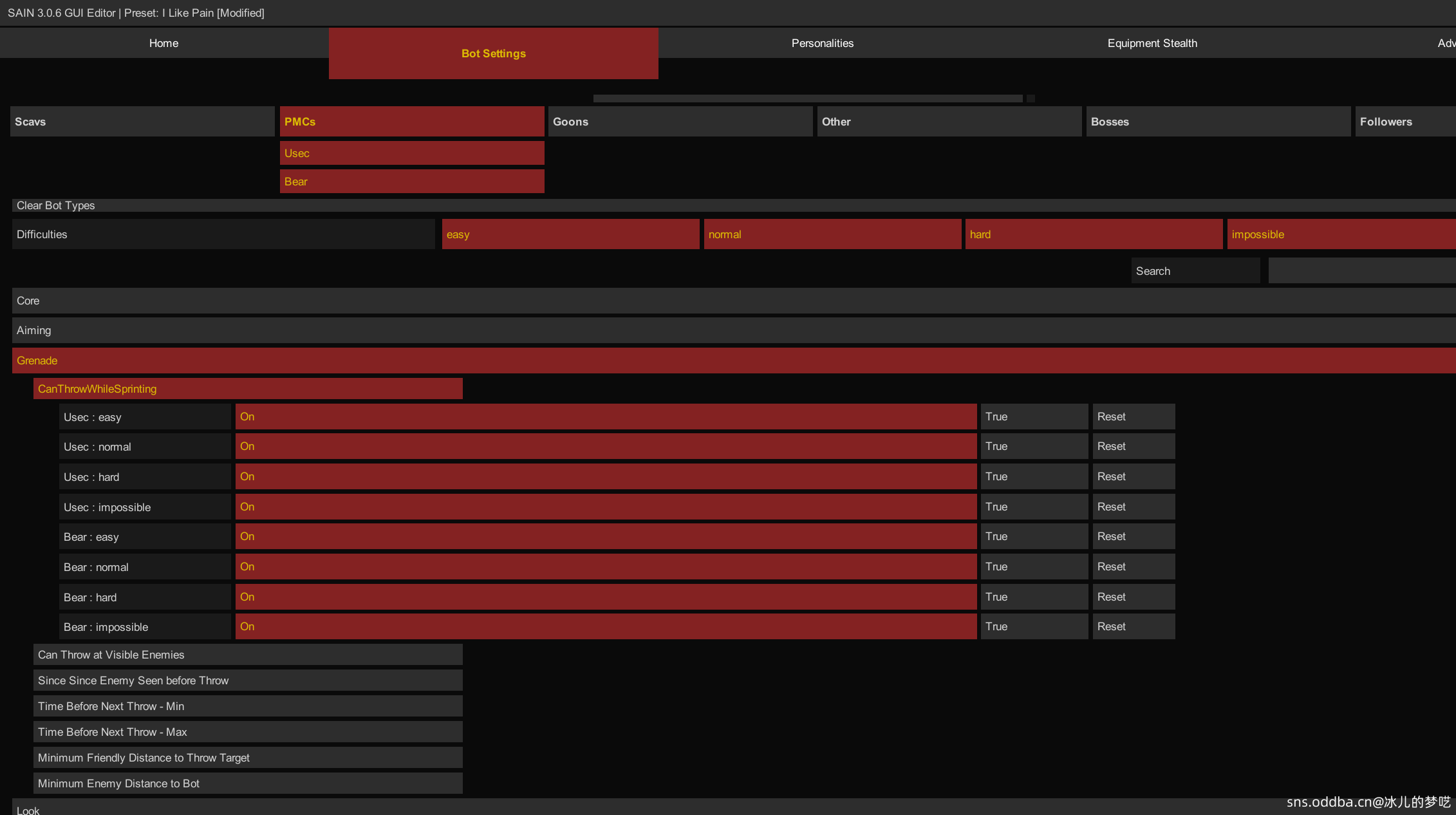This screenshot has width=1456, height=815.
Task: Expand Can Throw at Visible Enemies
Action: (x=248, y=655)
